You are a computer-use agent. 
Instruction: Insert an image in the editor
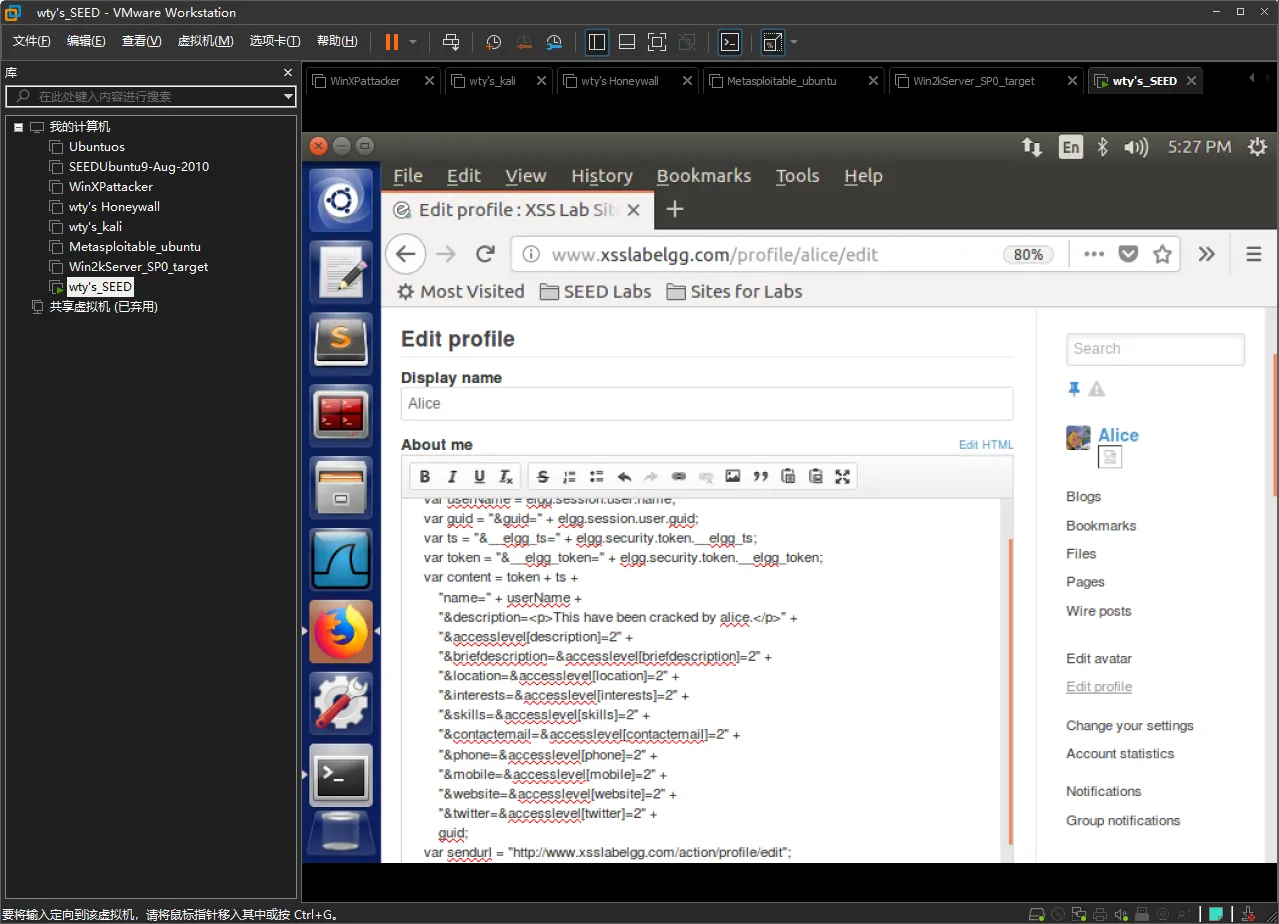click(x=733, y=476)
